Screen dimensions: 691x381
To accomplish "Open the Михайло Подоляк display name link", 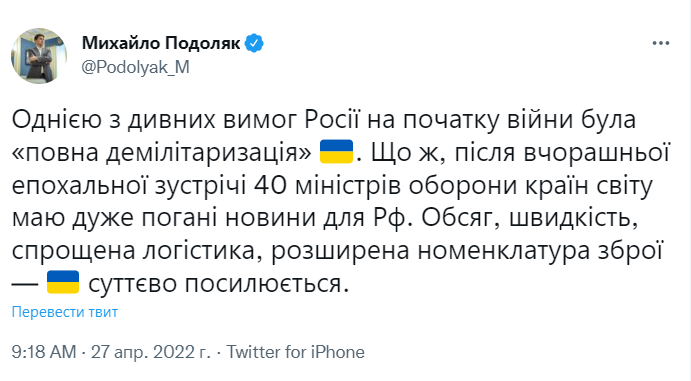I will pyautogui.click(x=161, y=43).
